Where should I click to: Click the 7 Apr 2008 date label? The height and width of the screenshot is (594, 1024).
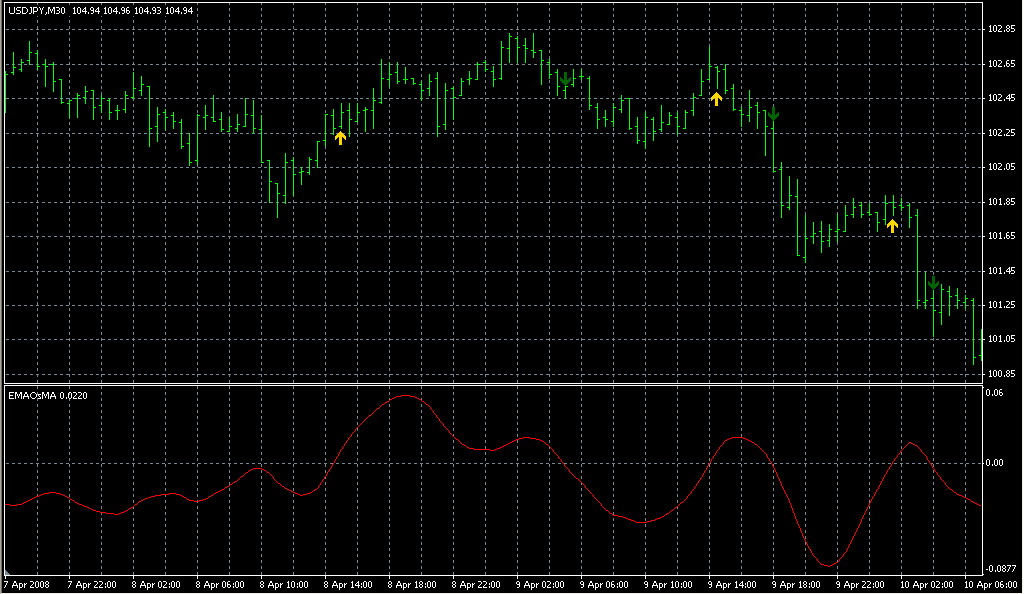(26, 584)
